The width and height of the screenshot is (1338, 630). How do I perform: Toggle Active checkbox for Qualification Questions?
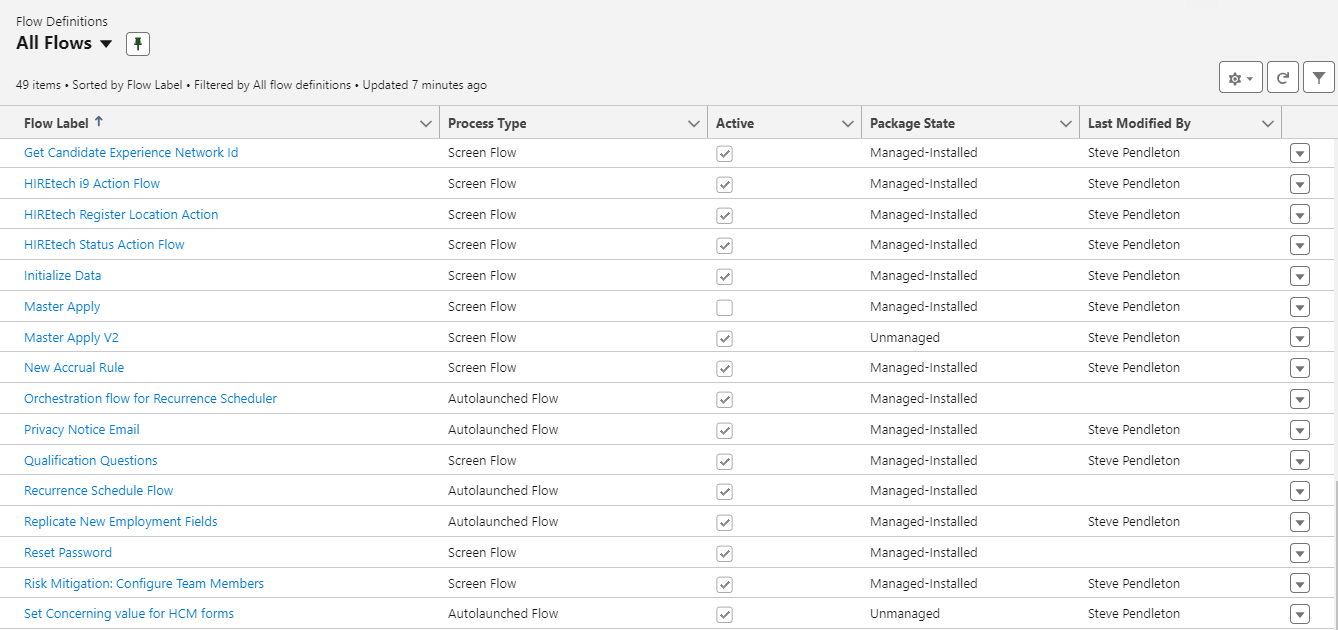(725, 461)
